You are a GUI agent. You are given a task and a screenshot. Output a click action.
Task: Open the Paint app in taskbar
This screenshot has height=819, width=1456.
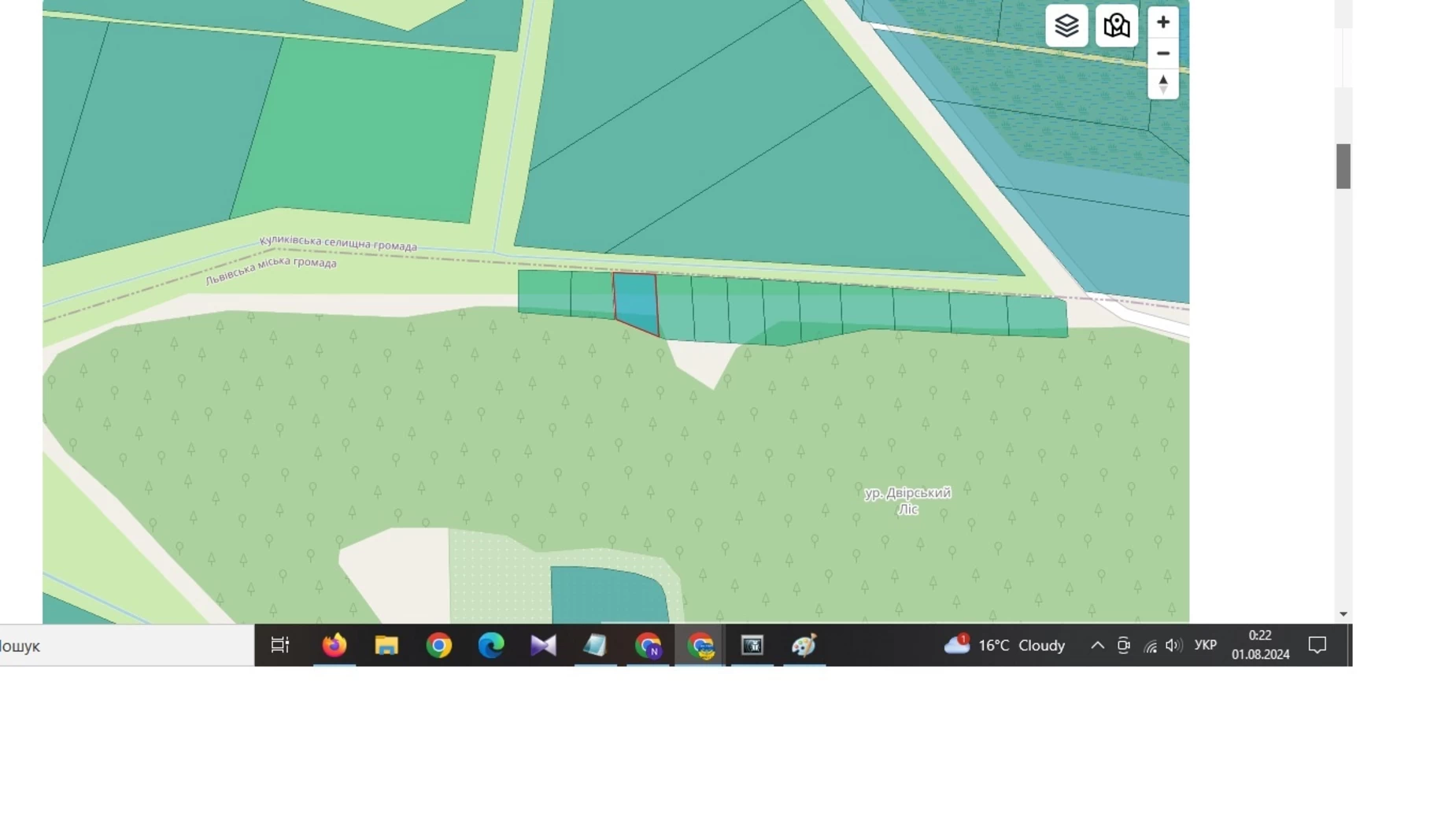(x=804, y=646)
